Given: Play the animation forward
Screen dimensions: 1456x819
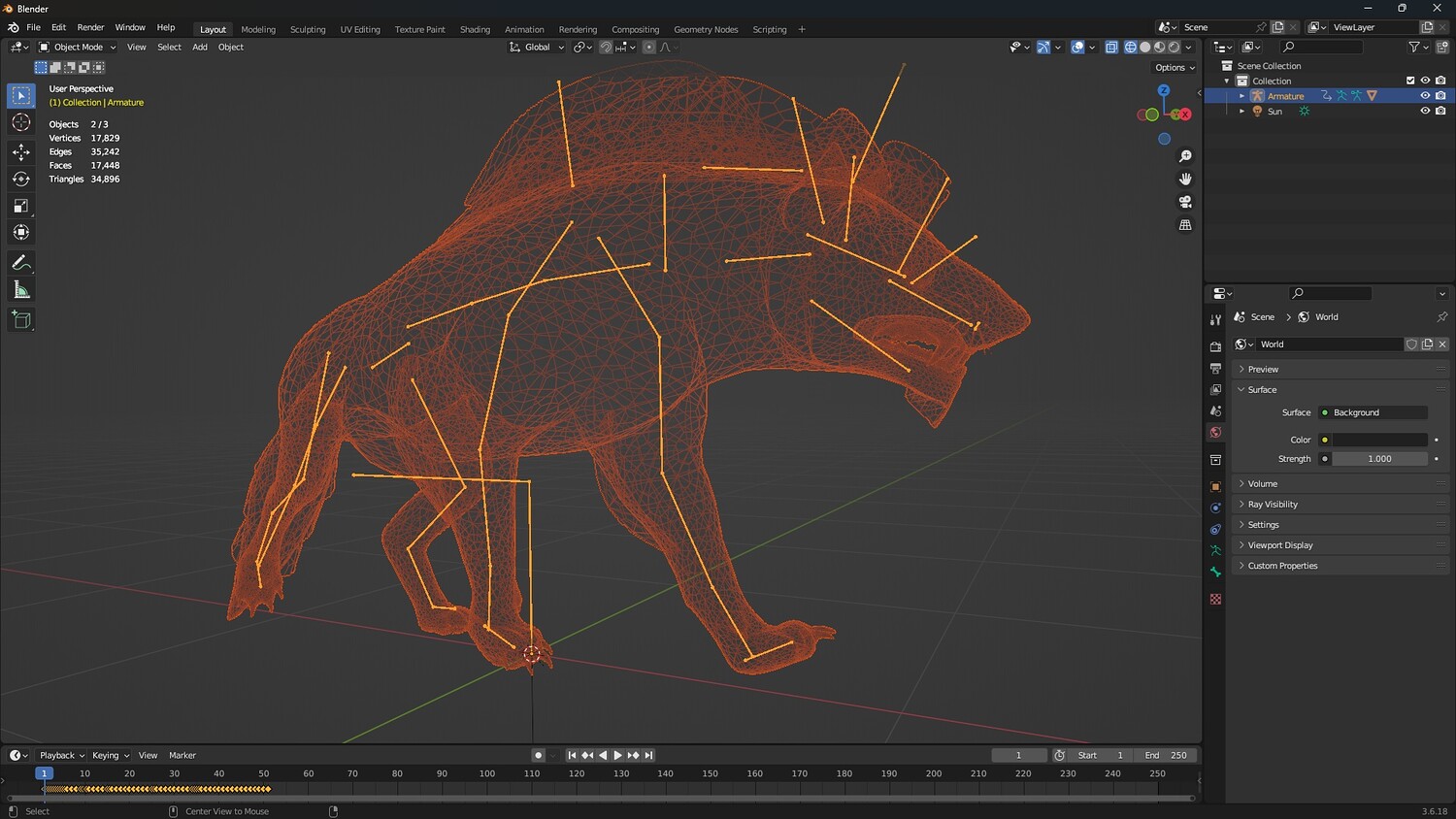Looking at the screenshot, I should point(617,755).
